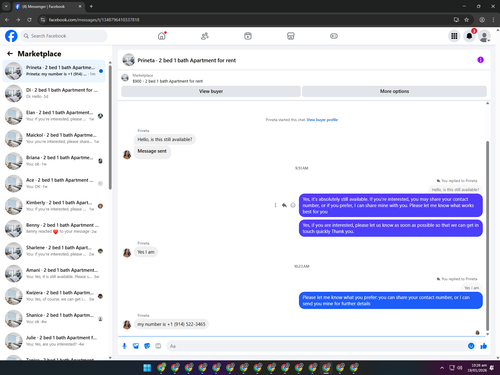
Task: Open the account profile menu
Action: pyautogui.click(x=484, y=36)
